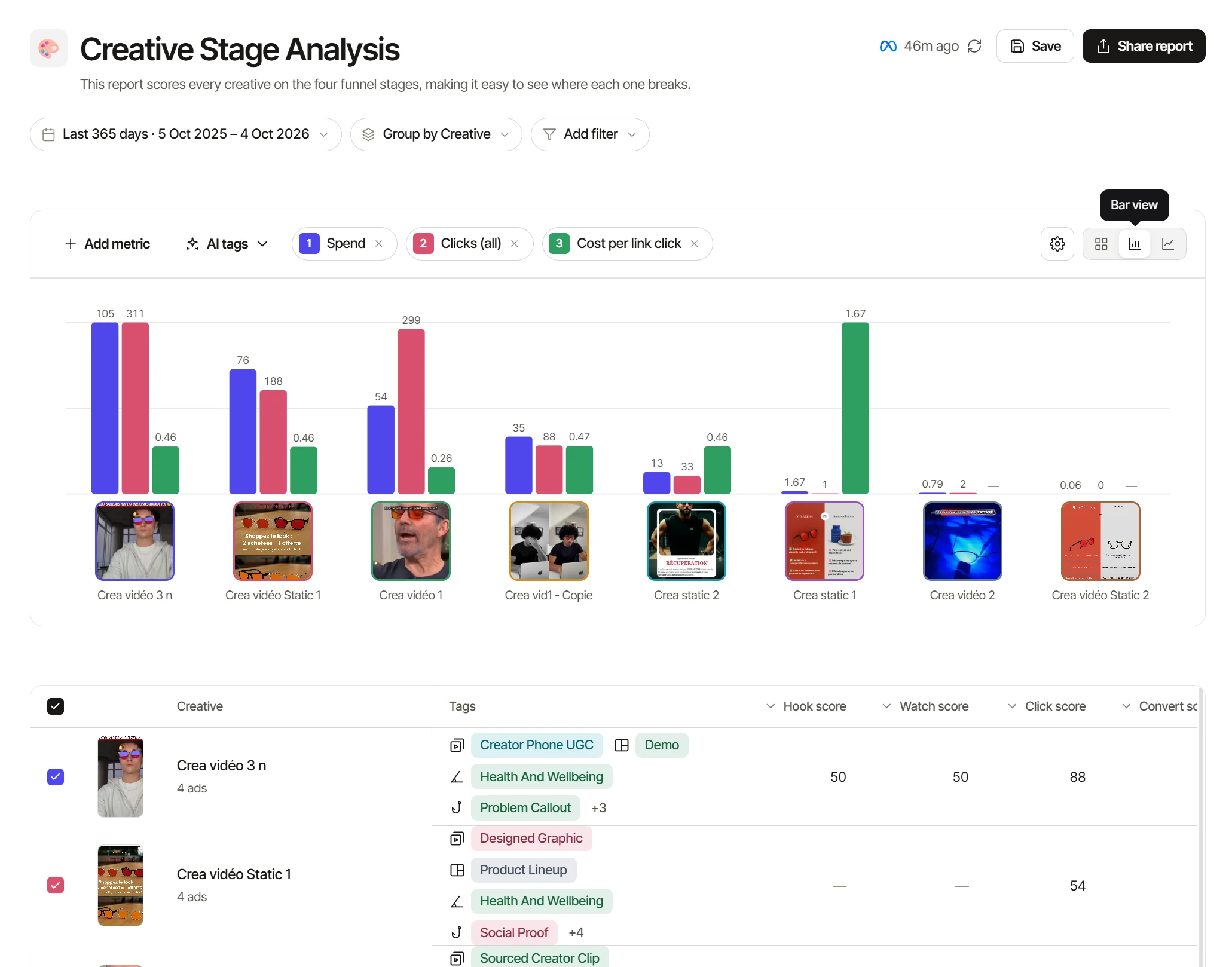This screenshot has width=1232, height=967.
Task: Click the Crea vidéo 2 chart thumbnail
Action: [x=963, y=541]
